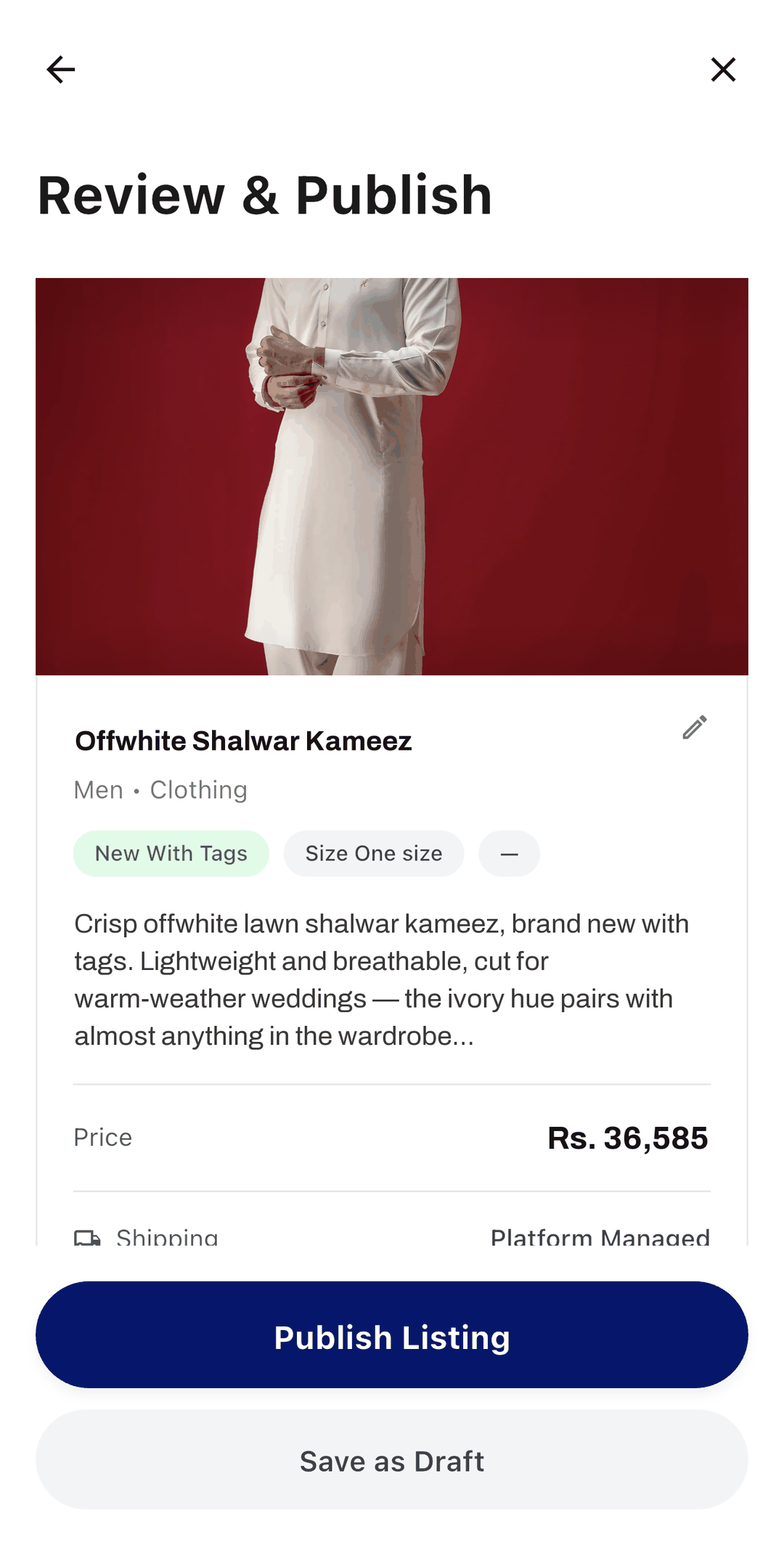Click the Price row label

click(103, 1138)
